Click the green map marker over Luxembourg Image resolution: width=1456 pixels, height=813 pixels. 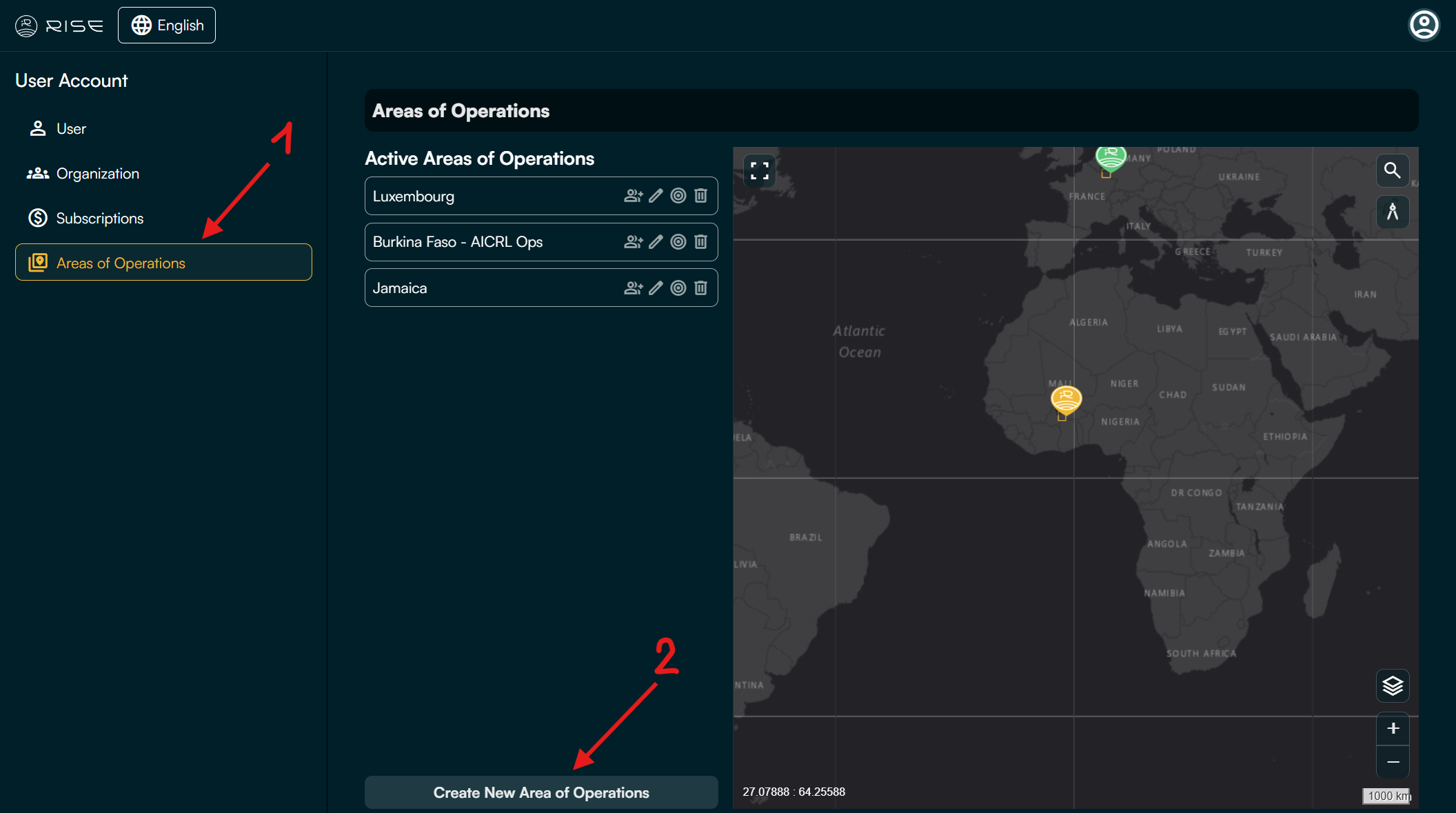[1111, 158]
